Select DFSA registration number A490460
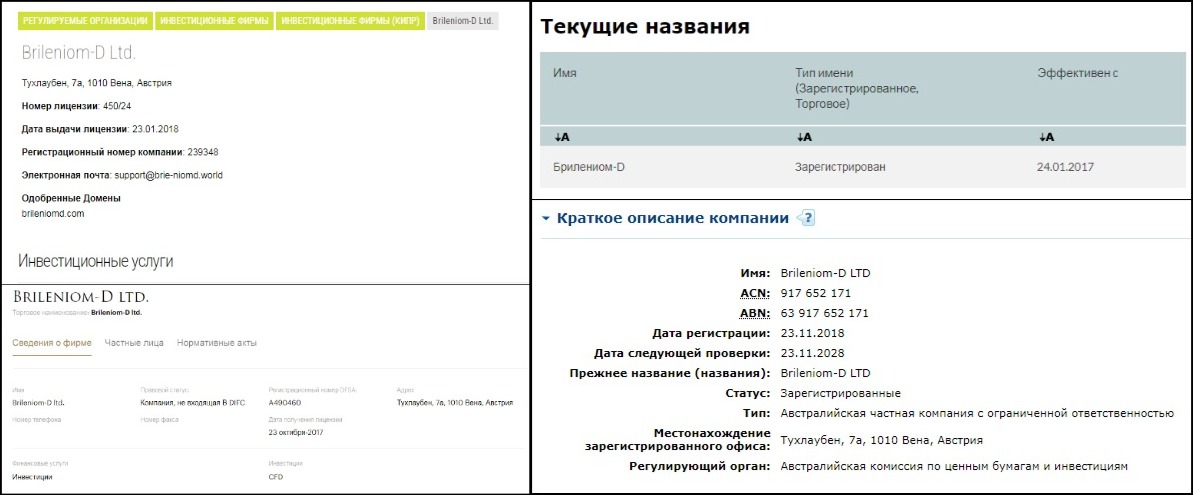The height and width of the screenshot is (495, 1193). coord(284,402)
